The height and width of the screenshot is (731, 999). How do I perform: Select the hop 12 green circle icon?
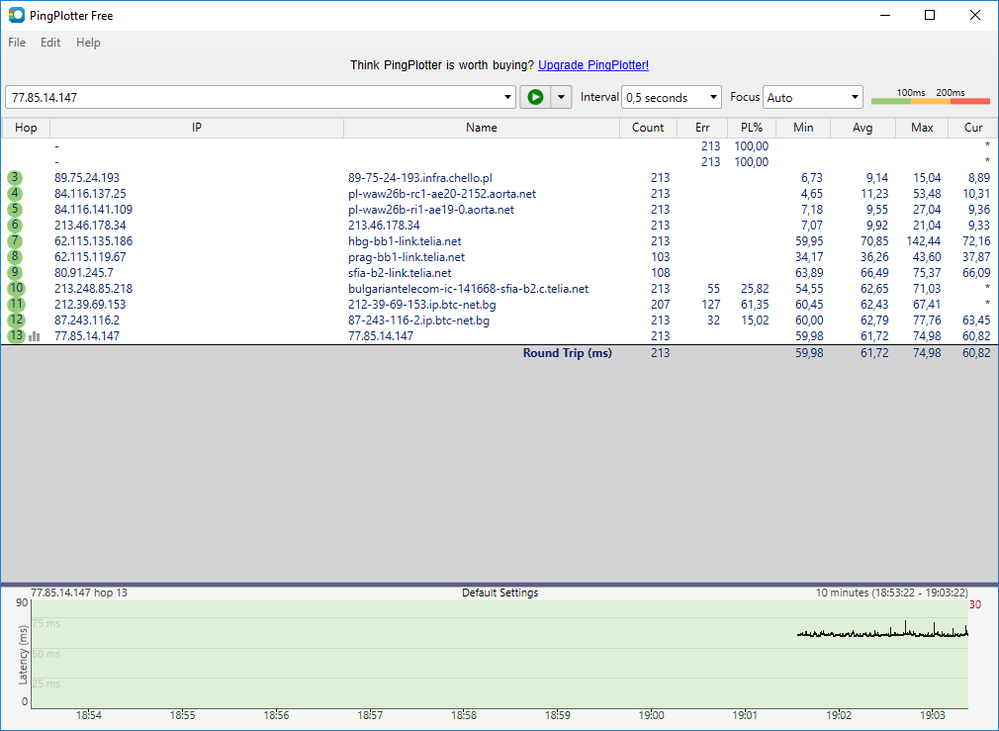tap(14, 321)
